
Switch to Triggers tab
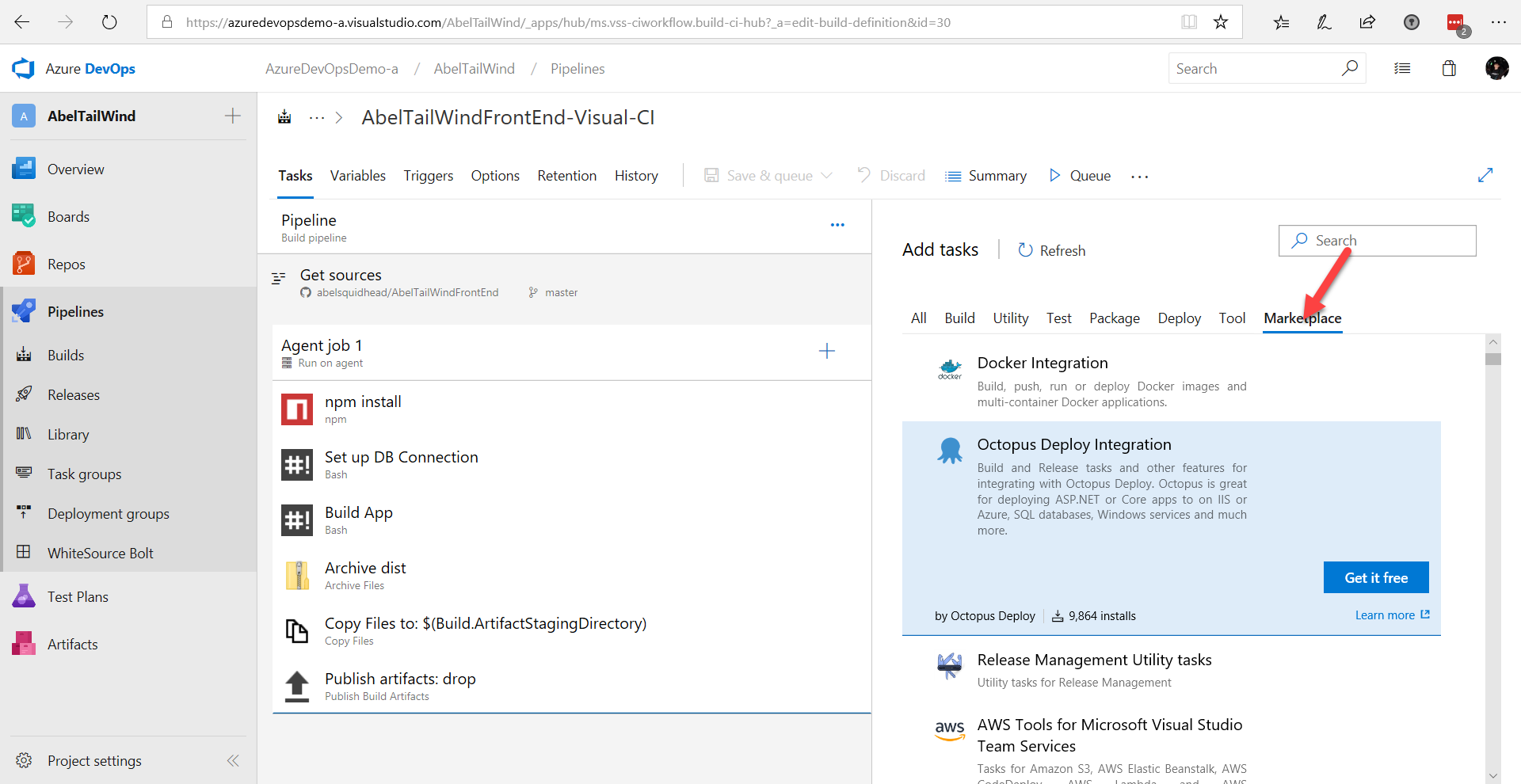coord(429,176)
